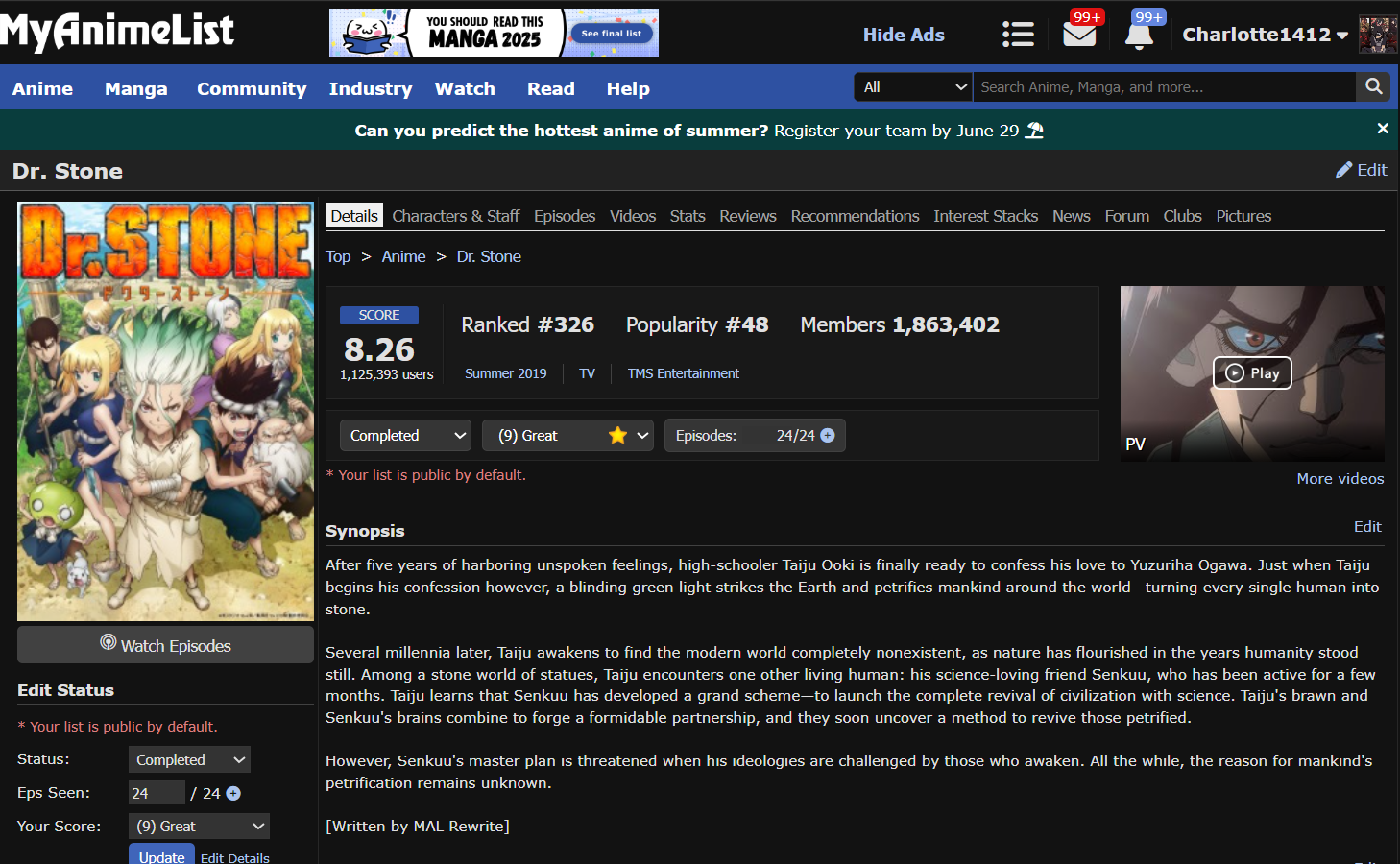Click the TV type link
Screen dimensions: 1400x864
click(x=588, y=373)
